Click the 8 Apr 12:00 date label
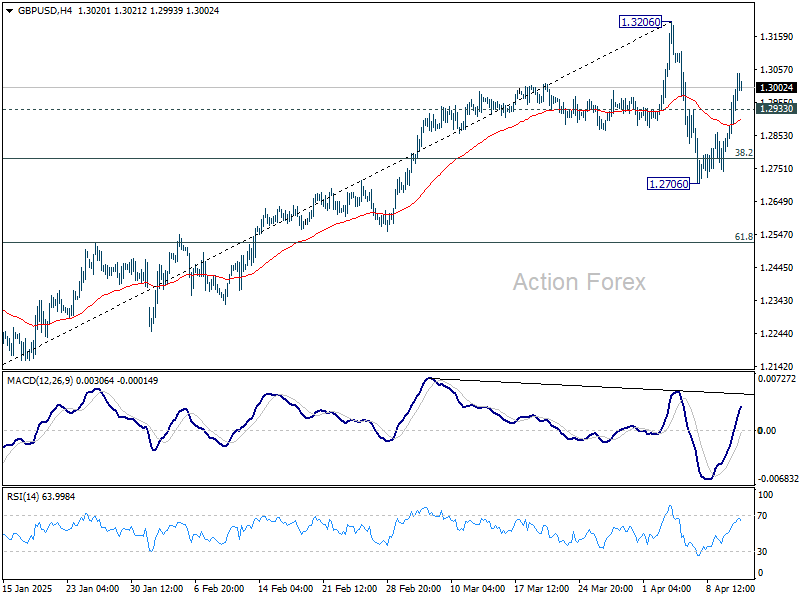Screen dimensions: 800x600 coord(731,589)
